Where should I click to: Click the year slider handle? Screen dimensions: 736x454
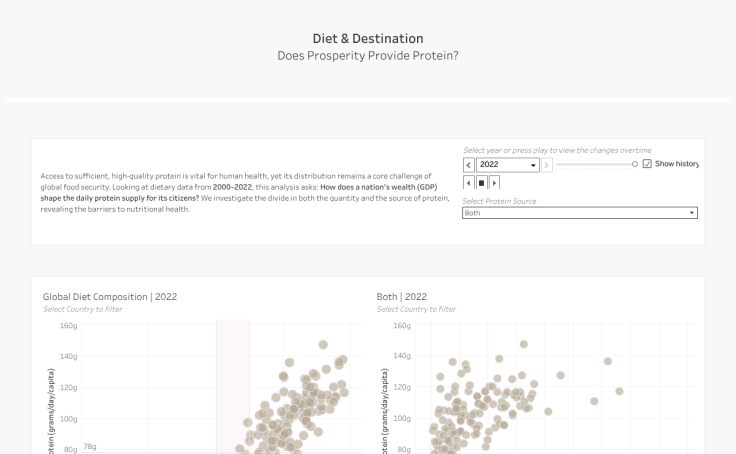click(635, 164)
